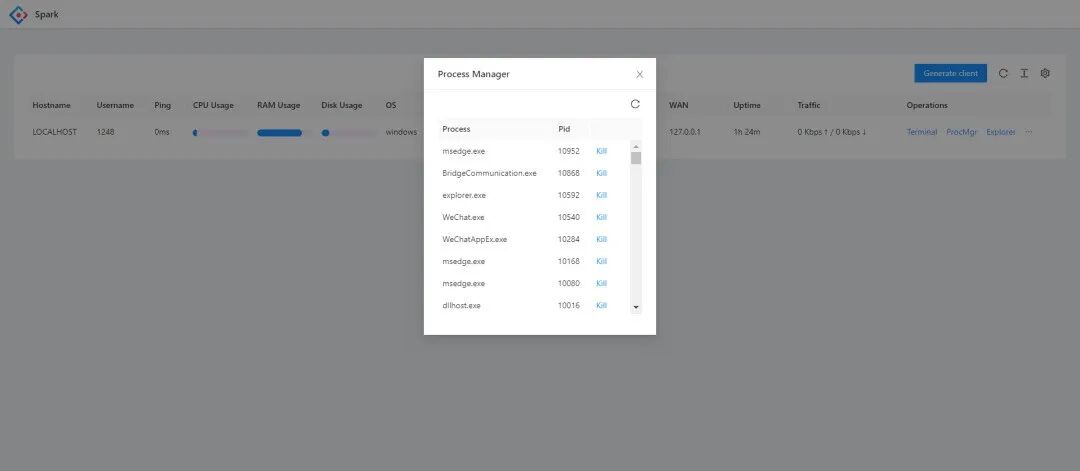The height and width of the screenshot is (471, 1080).
Task: Click pid value 10592
Action: [569, 195]
